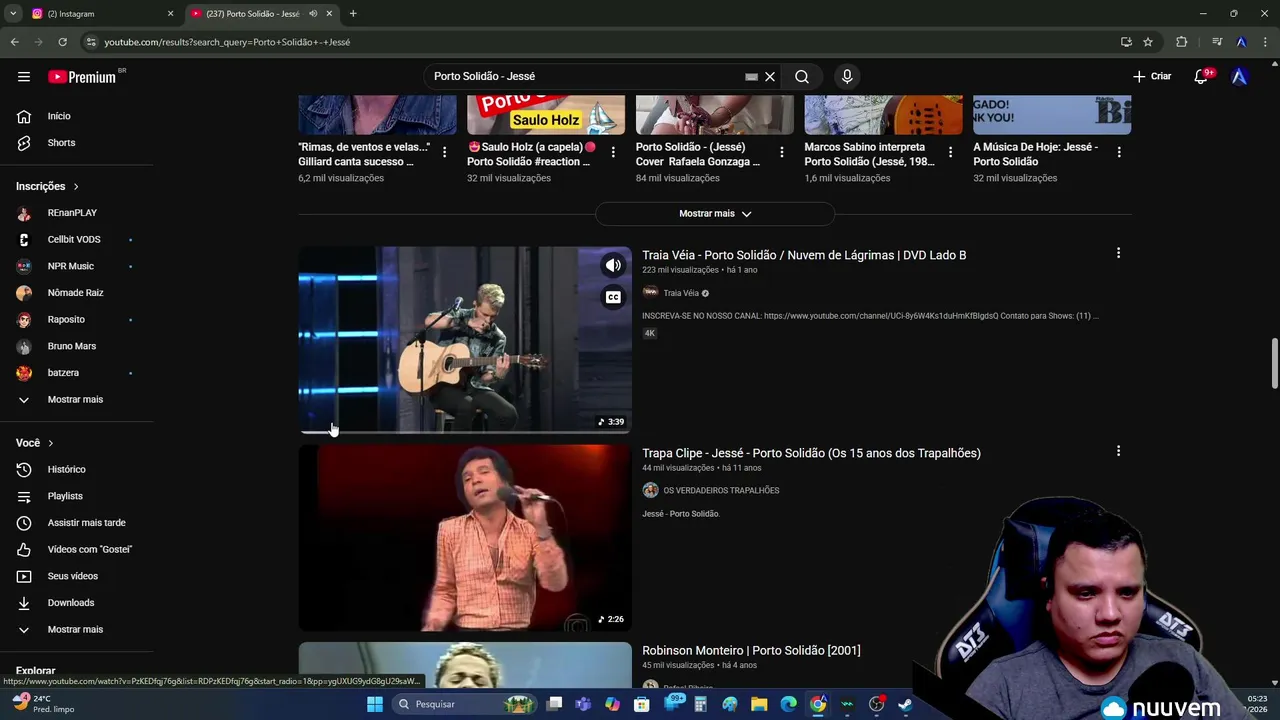This screenshot has height=720, width=1280.
Task: Expand the Mostrar mais shorts shelf button
Action: coord(715,214)
